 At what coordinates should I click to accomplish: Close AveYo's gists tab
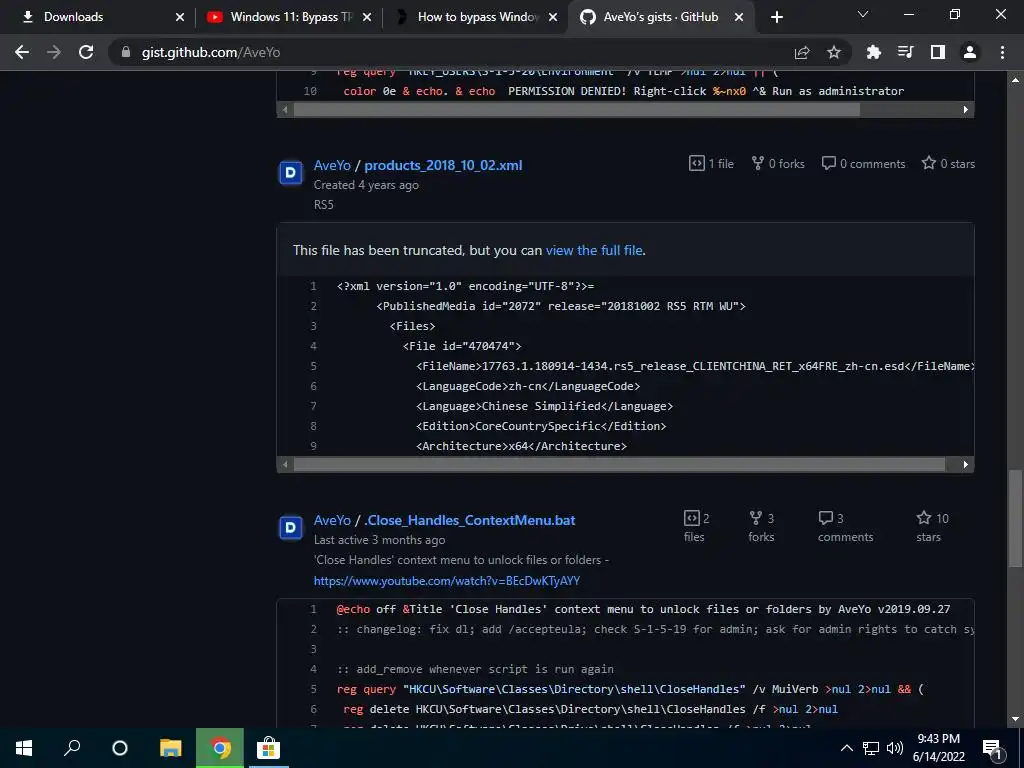[x=739, y=17]
